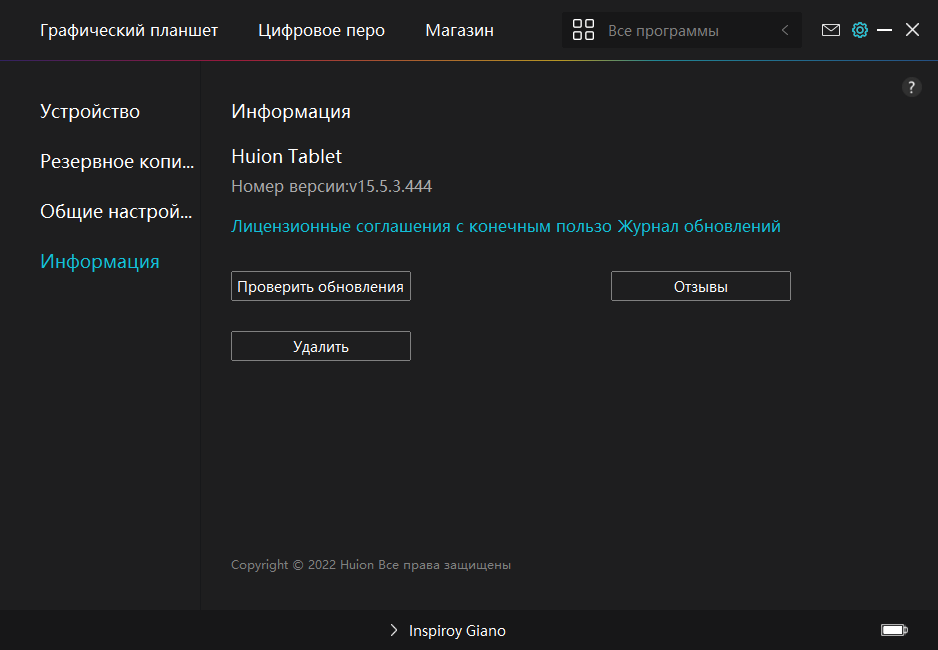Image resolution: width=938 pixels, height=650 pixels.
Task: Switch to Цифровое перо tab
Action: coord(321,30)
